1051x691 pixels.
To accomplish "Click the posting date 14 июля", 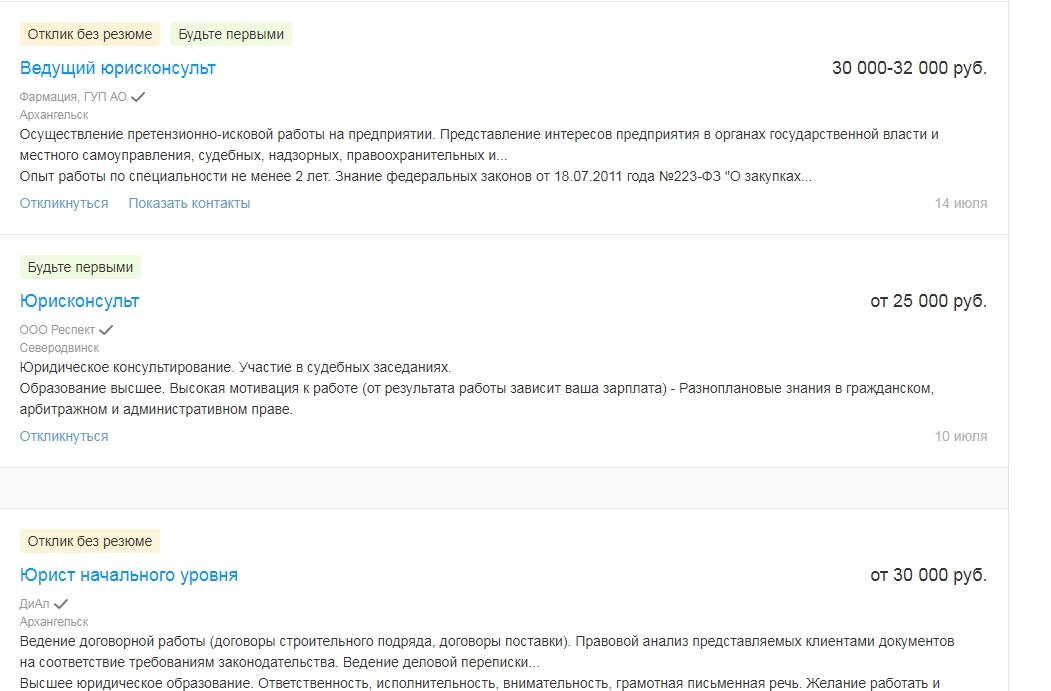I will point(959,202).
